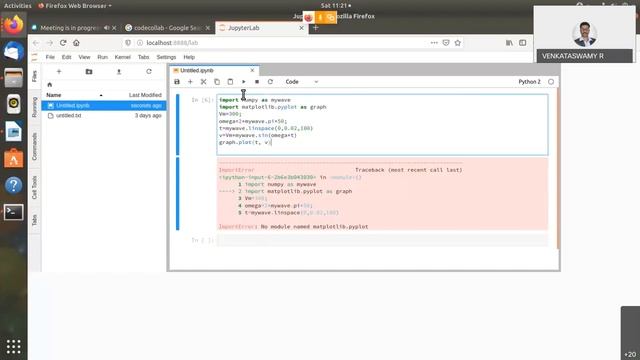This screenshot has width=640, height=360.
Task: Click the Python 2 kernel name
Action: point(529,82)
